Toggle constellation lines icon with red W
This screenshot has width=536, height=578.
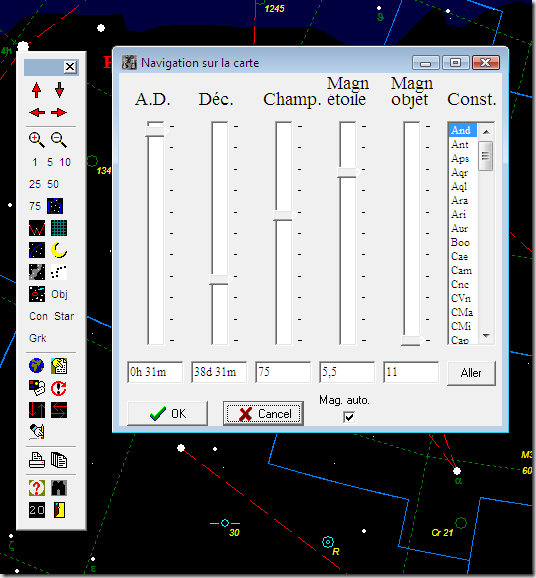(x=37, y=228)
